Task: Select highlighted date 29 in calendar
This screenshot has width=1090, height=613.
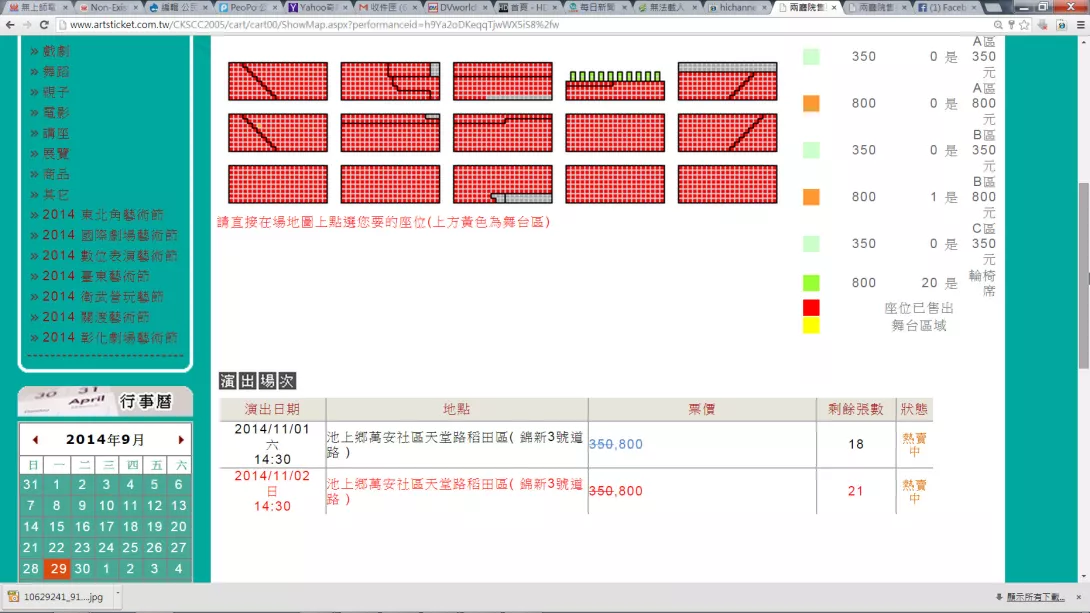Action: tap(57, 569)
